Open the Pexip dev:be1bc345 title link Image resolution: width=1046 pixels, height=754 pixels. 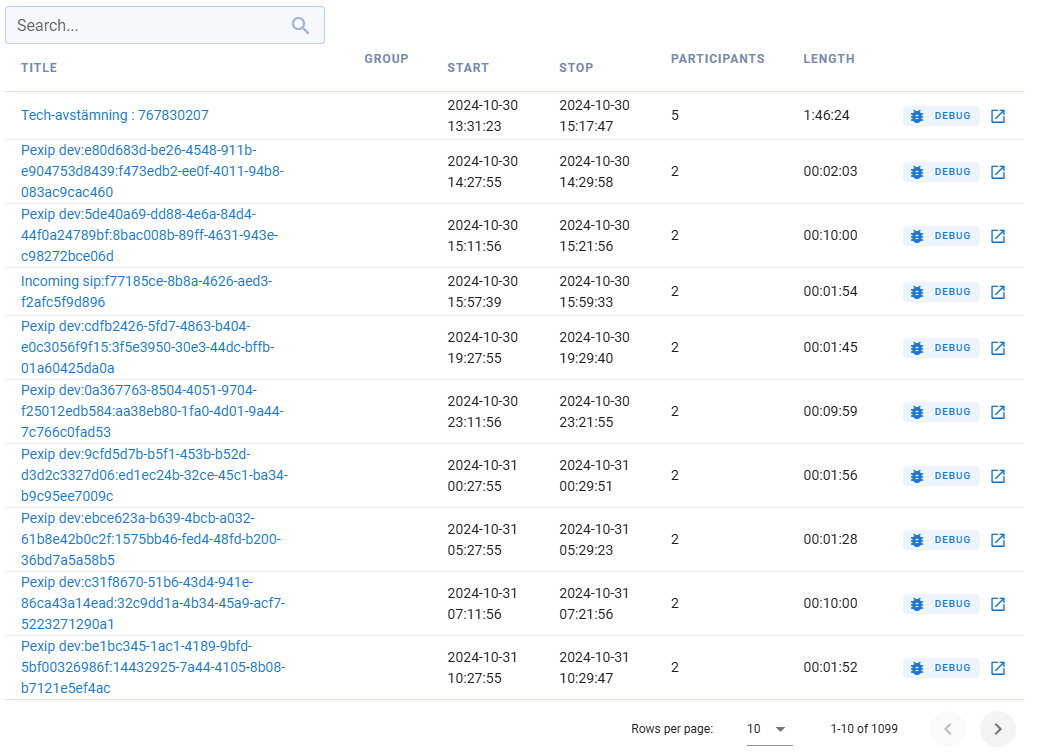click(153, 668)
